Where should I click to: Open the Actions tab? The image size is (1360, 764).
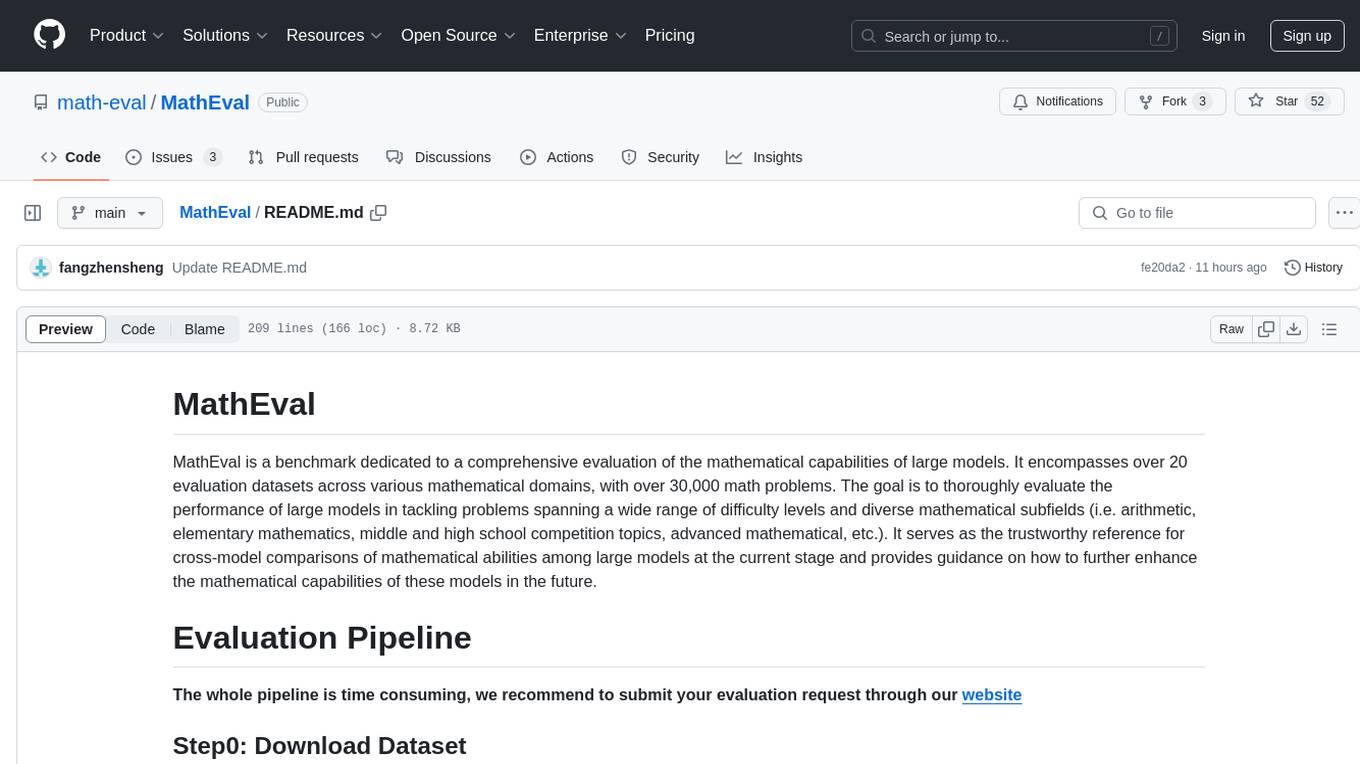click(557, 157)
